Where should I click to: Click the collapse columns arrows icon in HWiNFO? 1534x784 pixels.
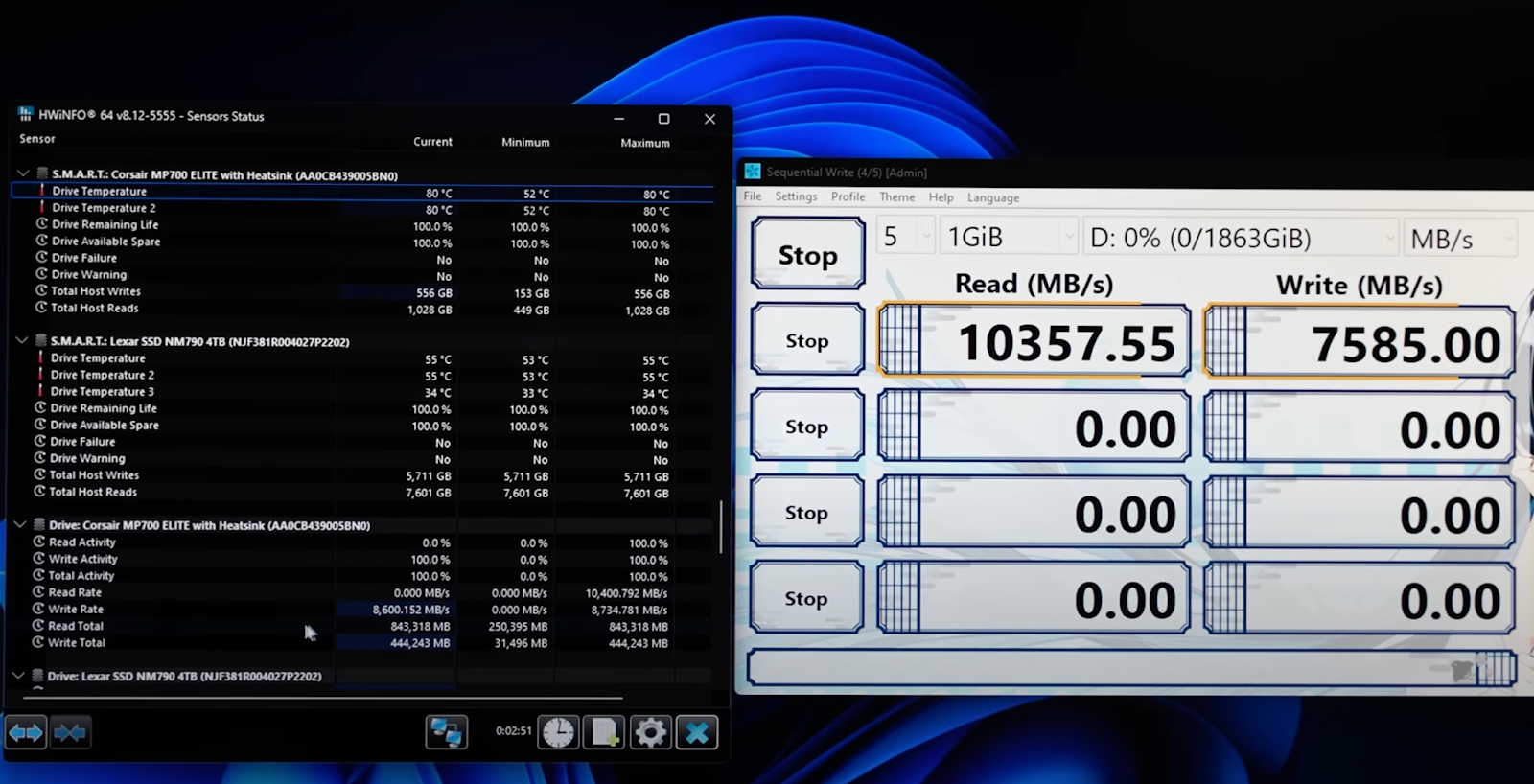point(70,733)
